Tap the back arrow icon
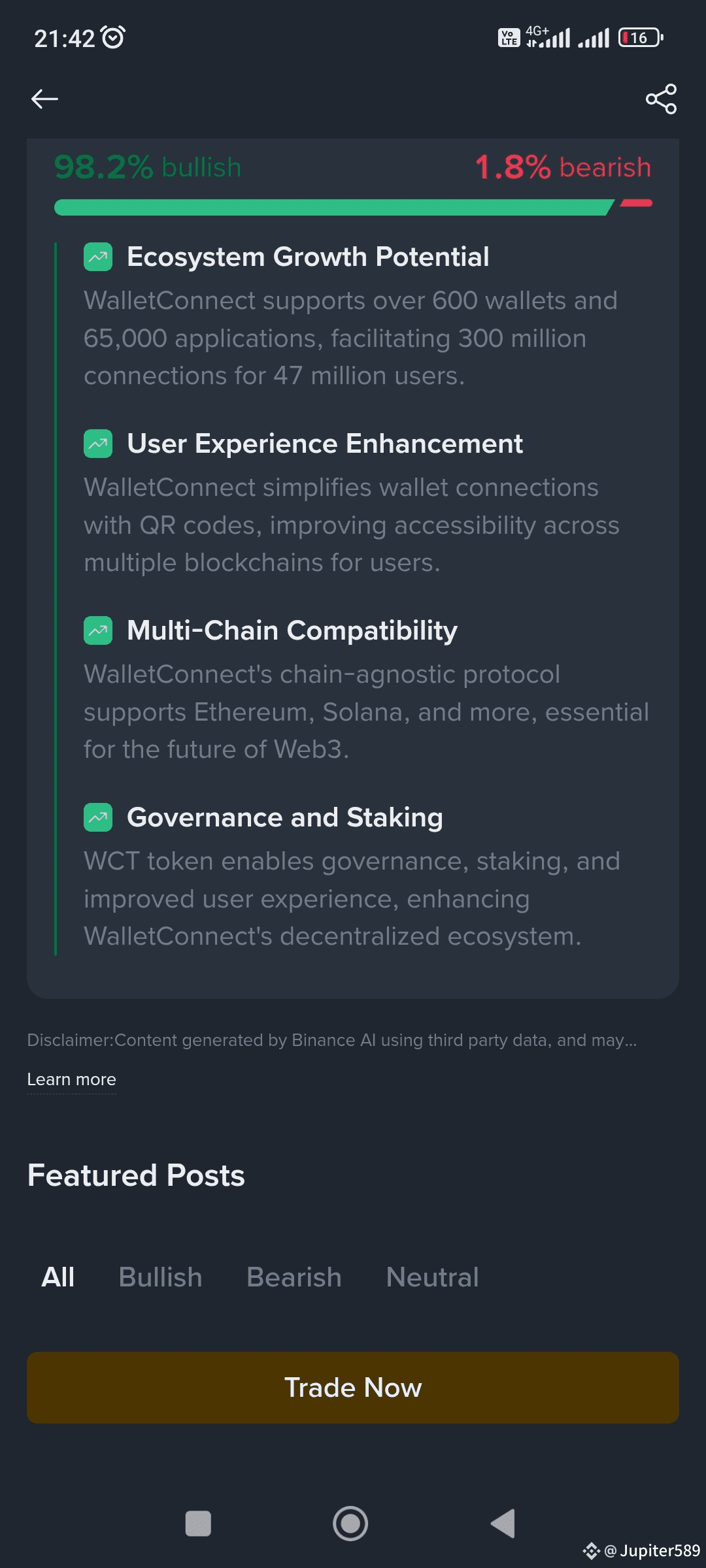The image size is (706, 1568). pos(44,99)
